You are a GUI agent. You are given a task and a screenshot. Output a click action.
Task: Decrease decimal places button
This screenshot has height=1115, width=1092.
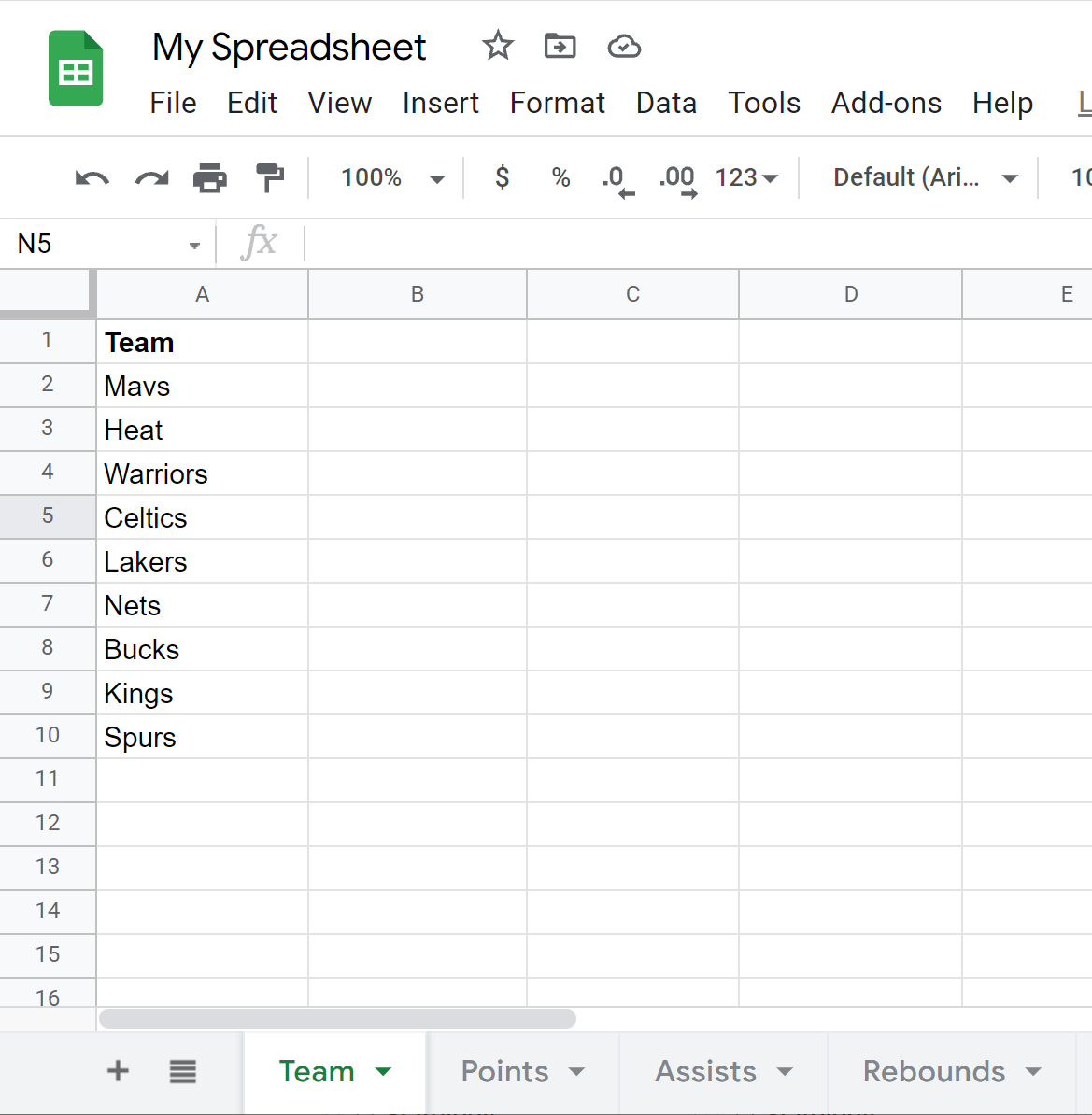617,178
